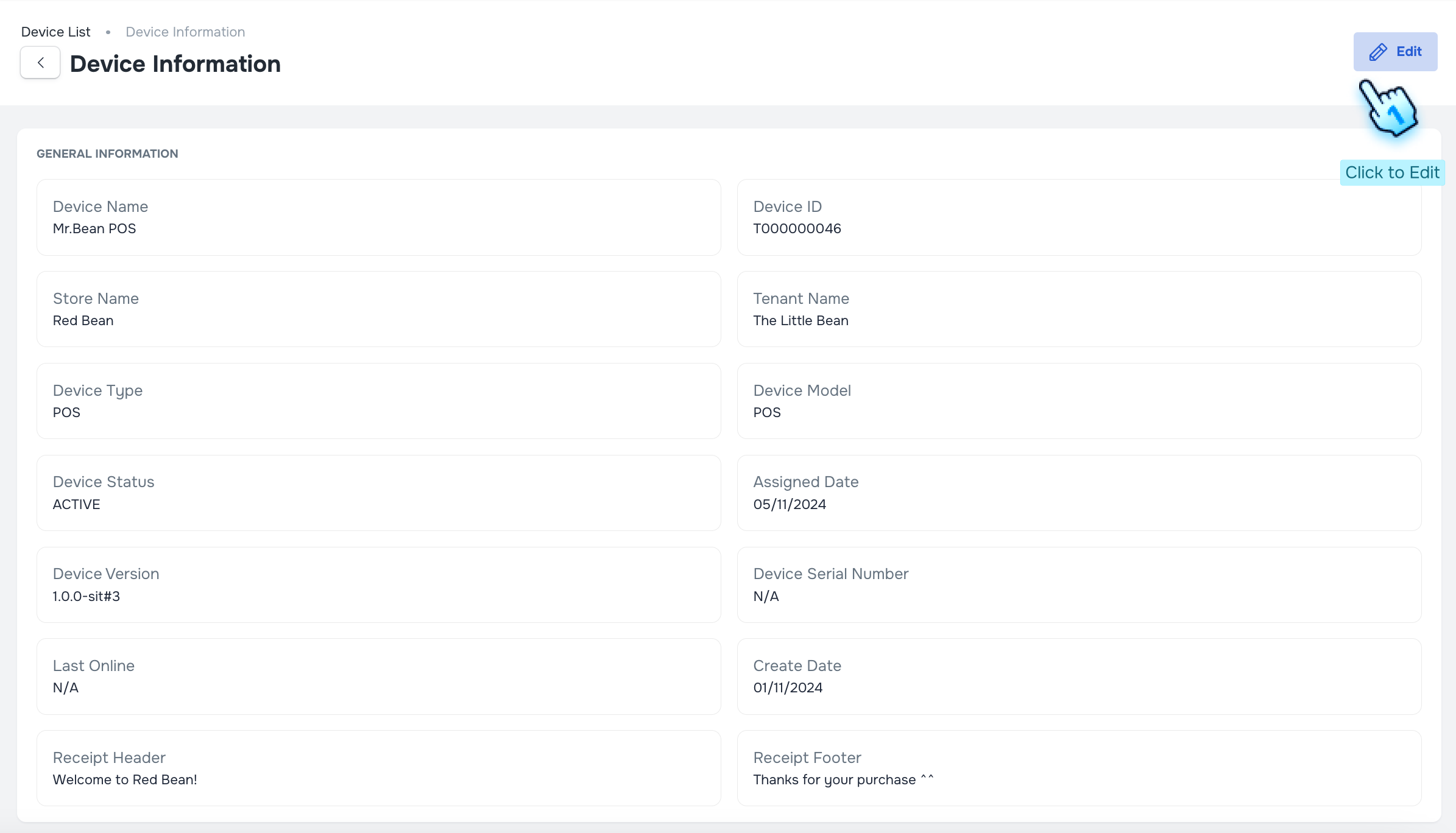This screenshot has width=1456, height=833.
Task: Click the Assigned Date 05/11/2024 value
Action: click(790, 505)
